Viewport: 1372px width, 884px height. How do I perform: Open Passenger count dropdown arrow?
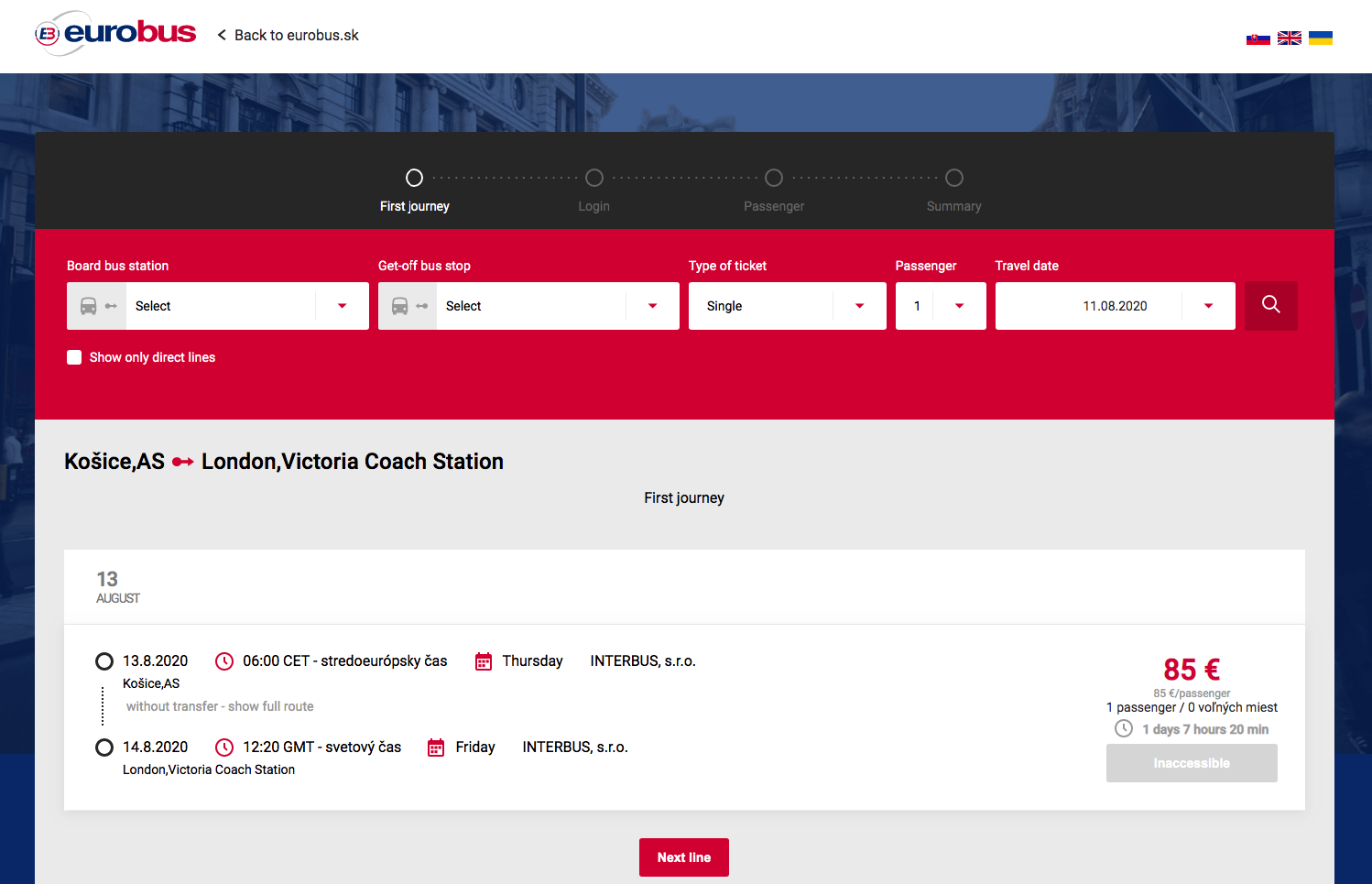point(959,306)
